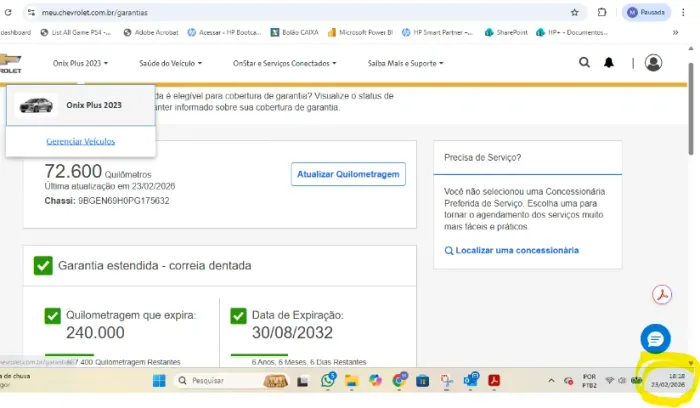Open the Windows Start button
Image resolution: width=700 pixels, height=408 pixels.
[159, 381]
